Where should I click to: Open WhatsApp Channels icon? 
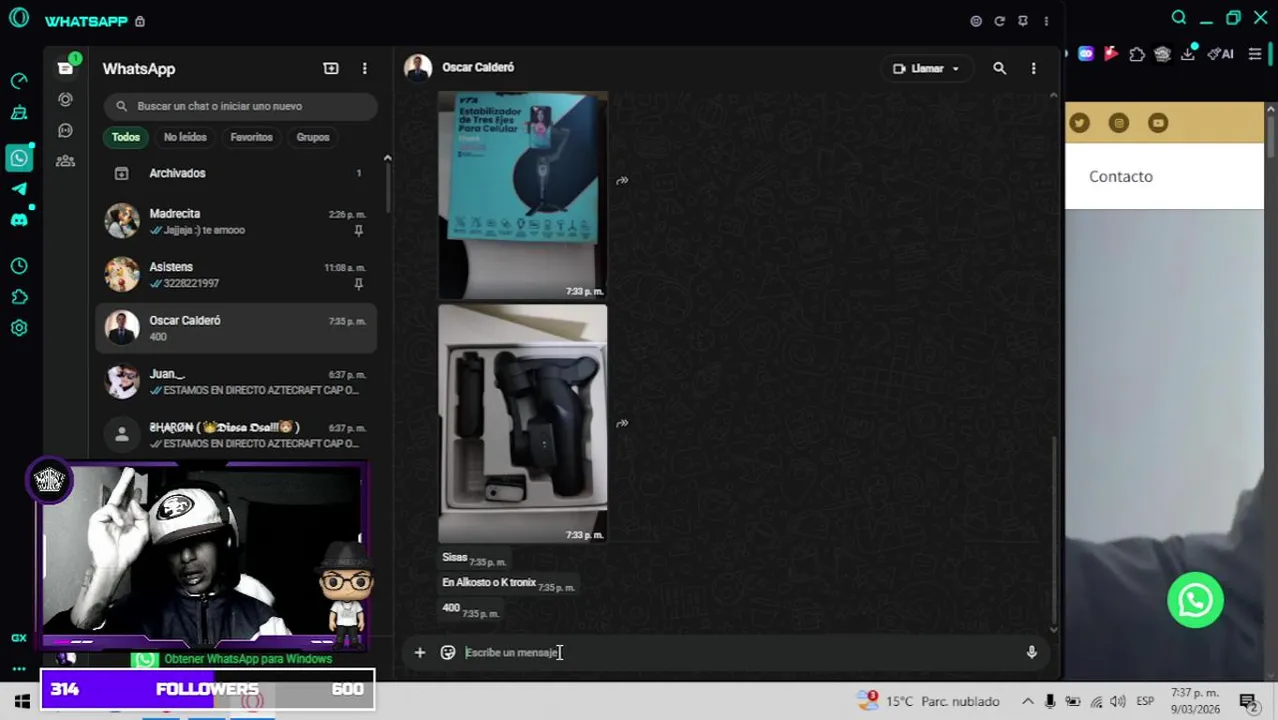[x=65, y=130]
